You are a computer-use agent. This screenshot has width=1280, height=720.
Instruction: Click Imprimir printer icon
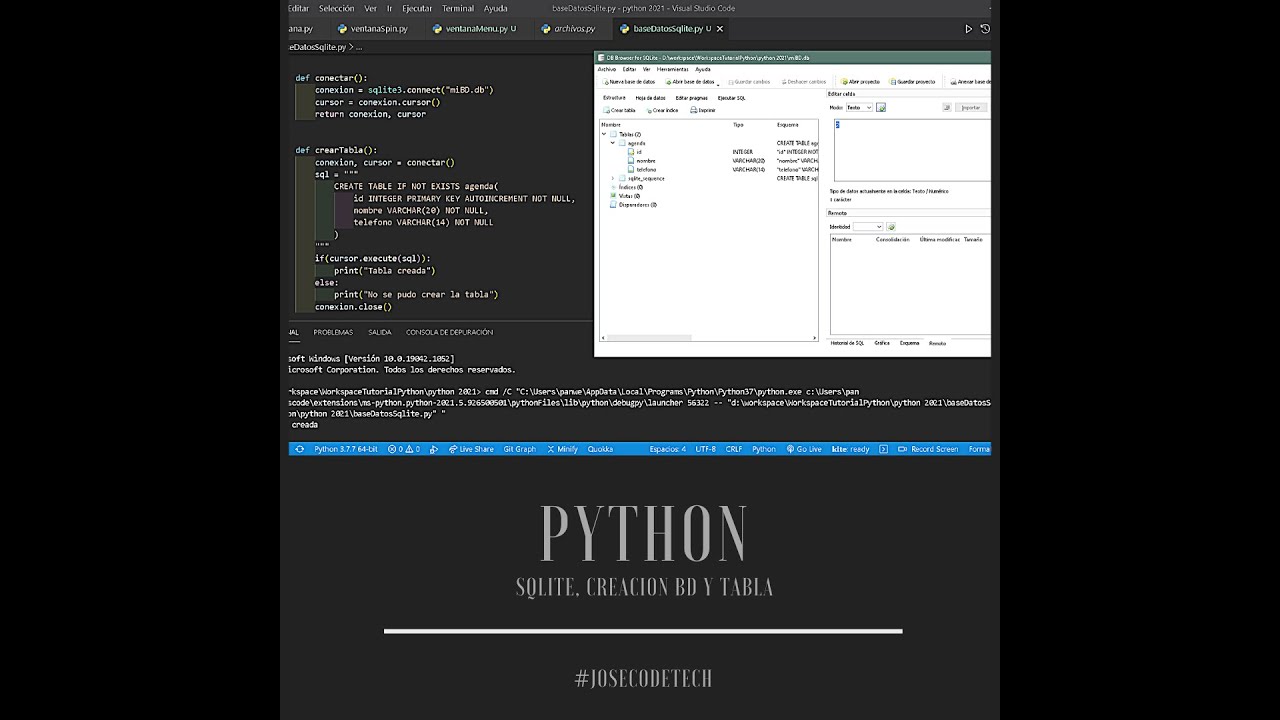[x=702, y=110]
